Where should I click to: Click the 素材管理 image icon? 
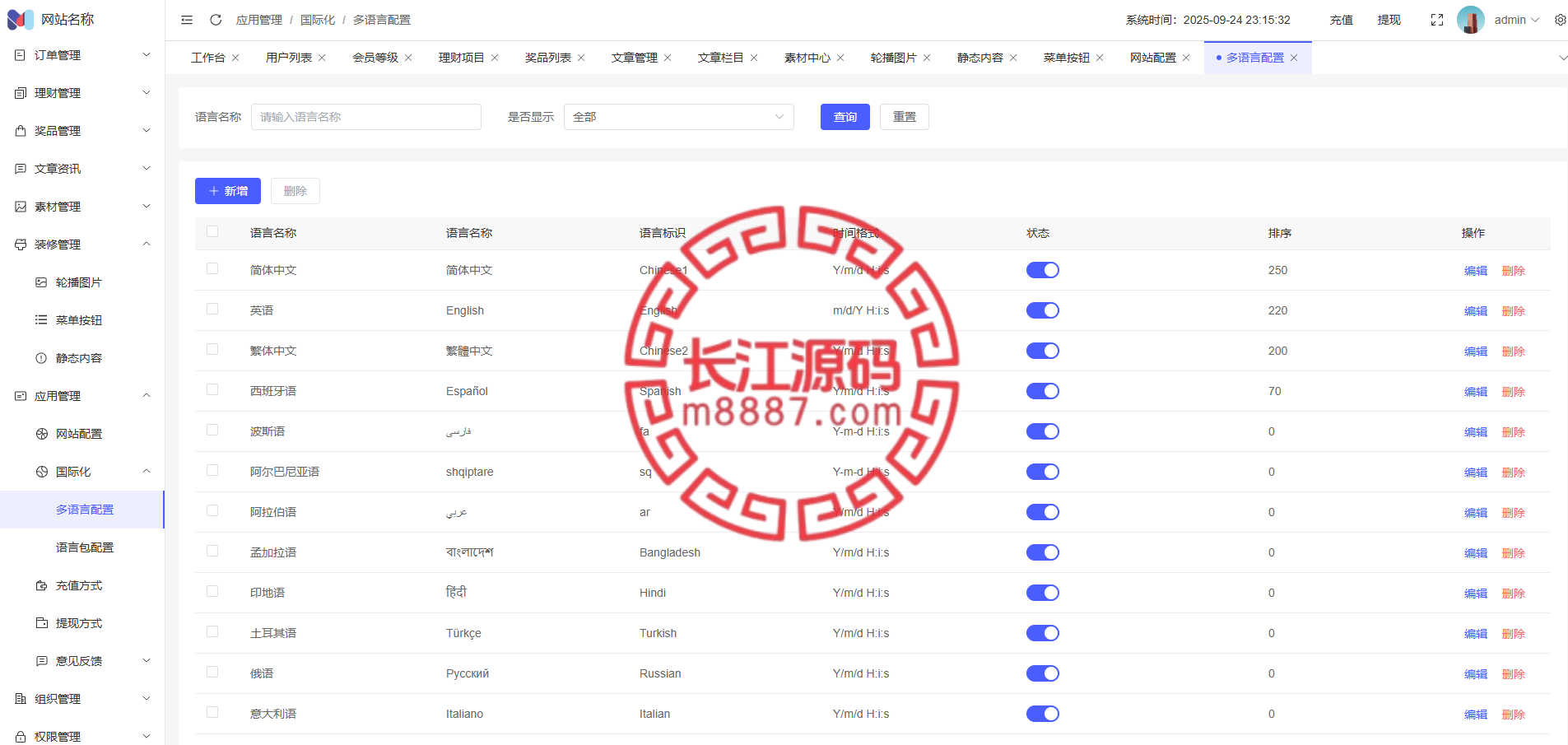[x=21, y=207]
